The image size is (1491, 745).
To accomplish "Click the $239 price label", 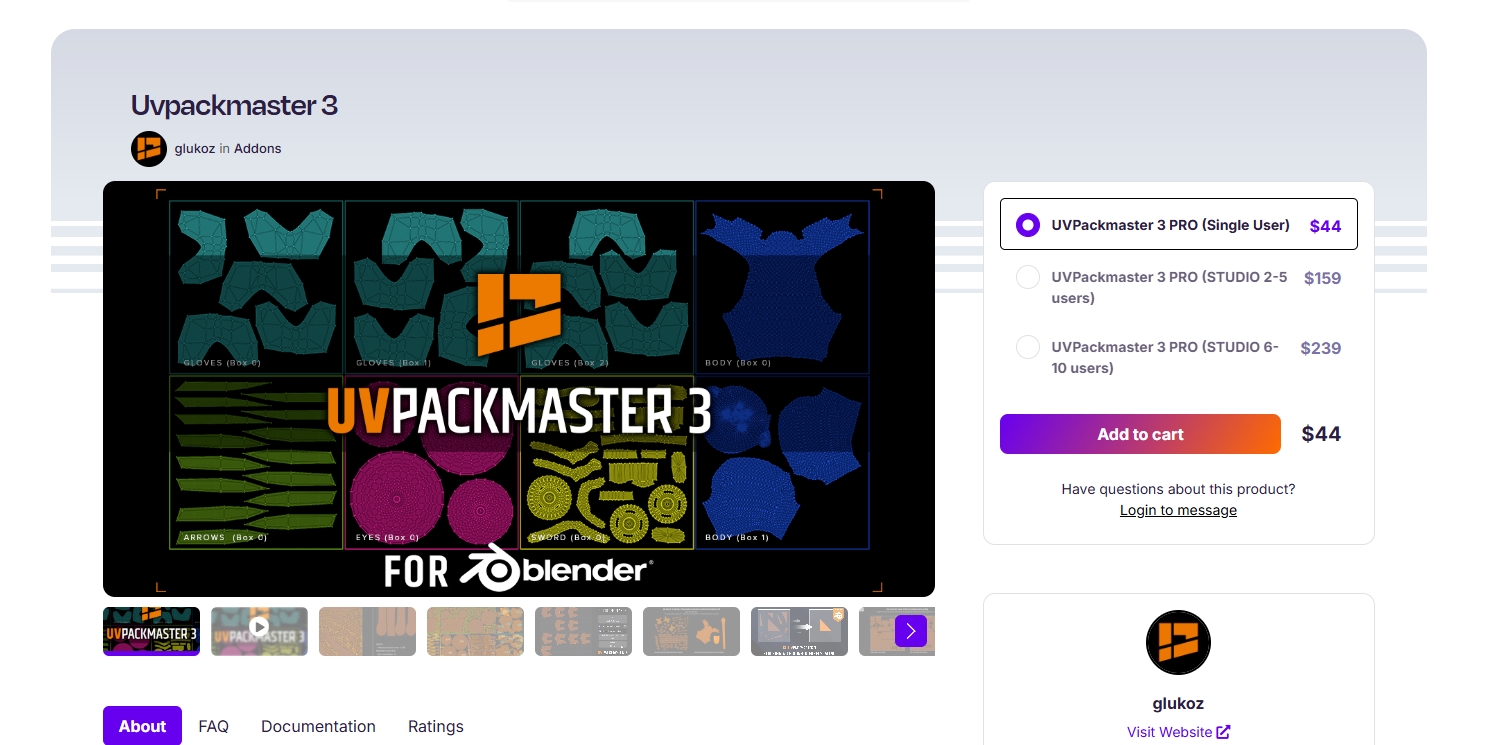I will click(x=1321, y=348).
